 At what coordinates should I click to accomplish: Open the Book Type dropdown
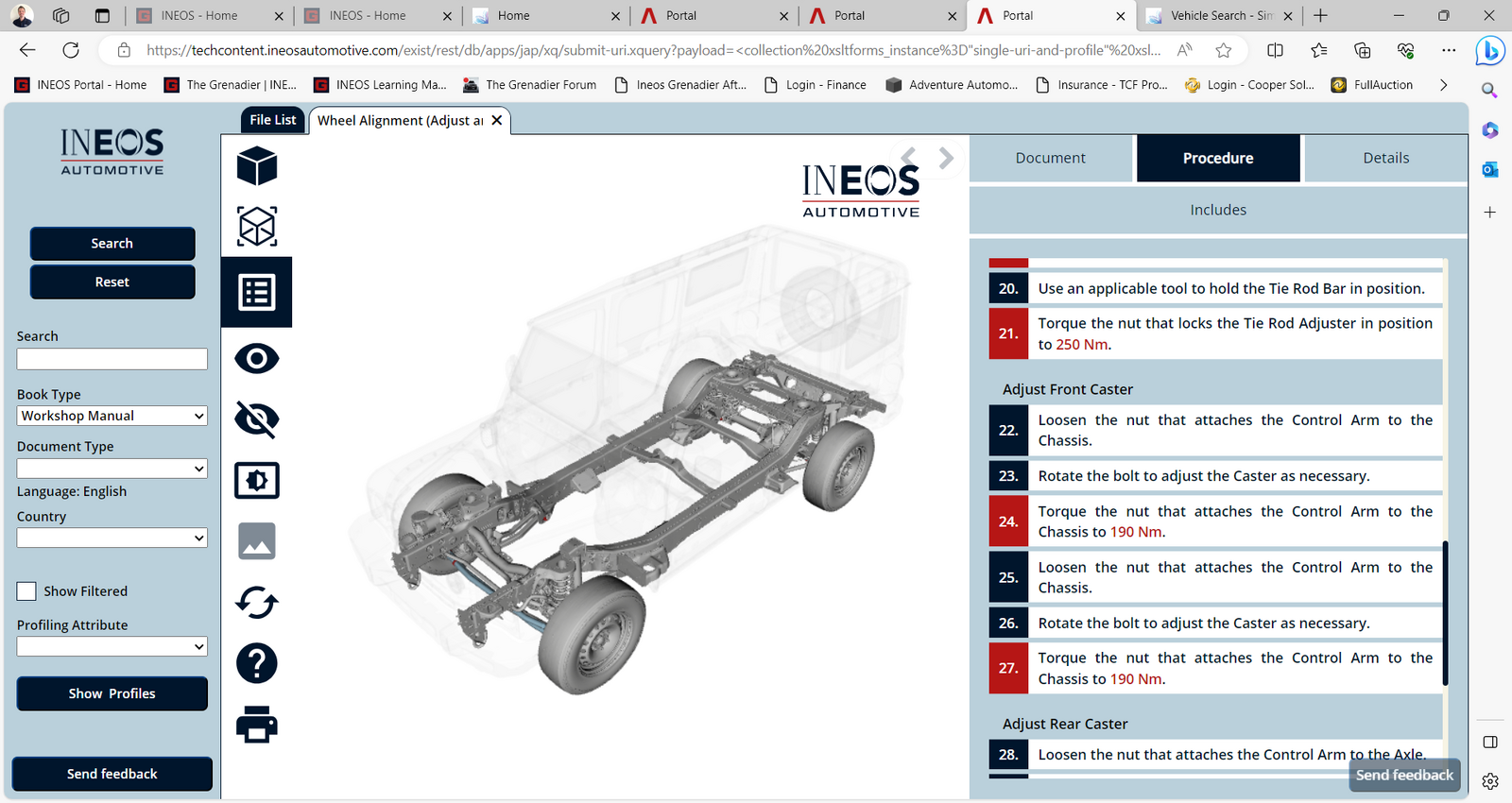[x=112, y=416]
